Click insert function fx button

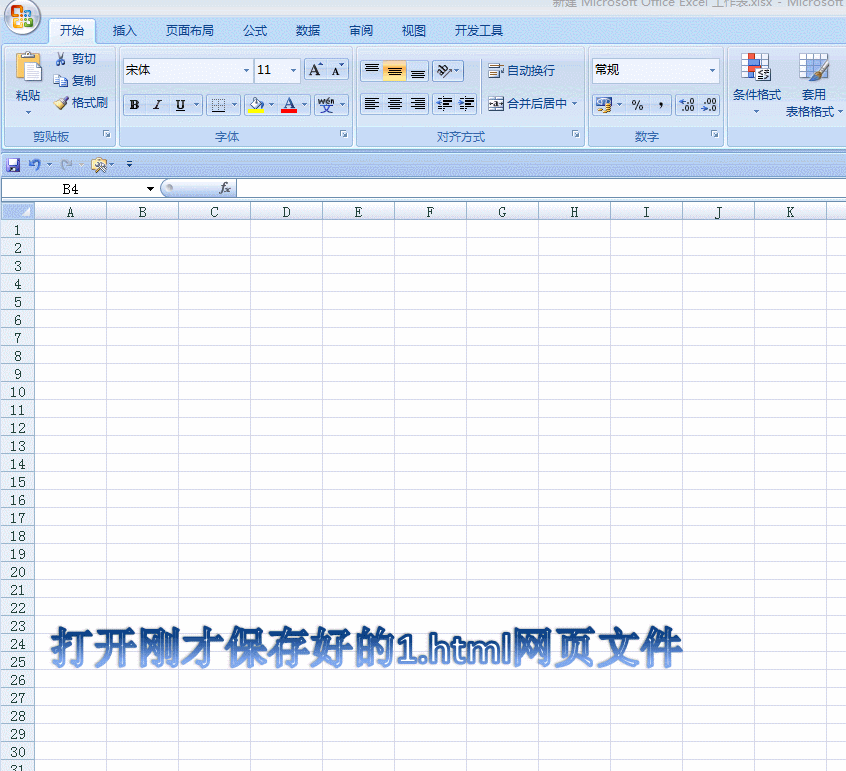click(225, 188)
